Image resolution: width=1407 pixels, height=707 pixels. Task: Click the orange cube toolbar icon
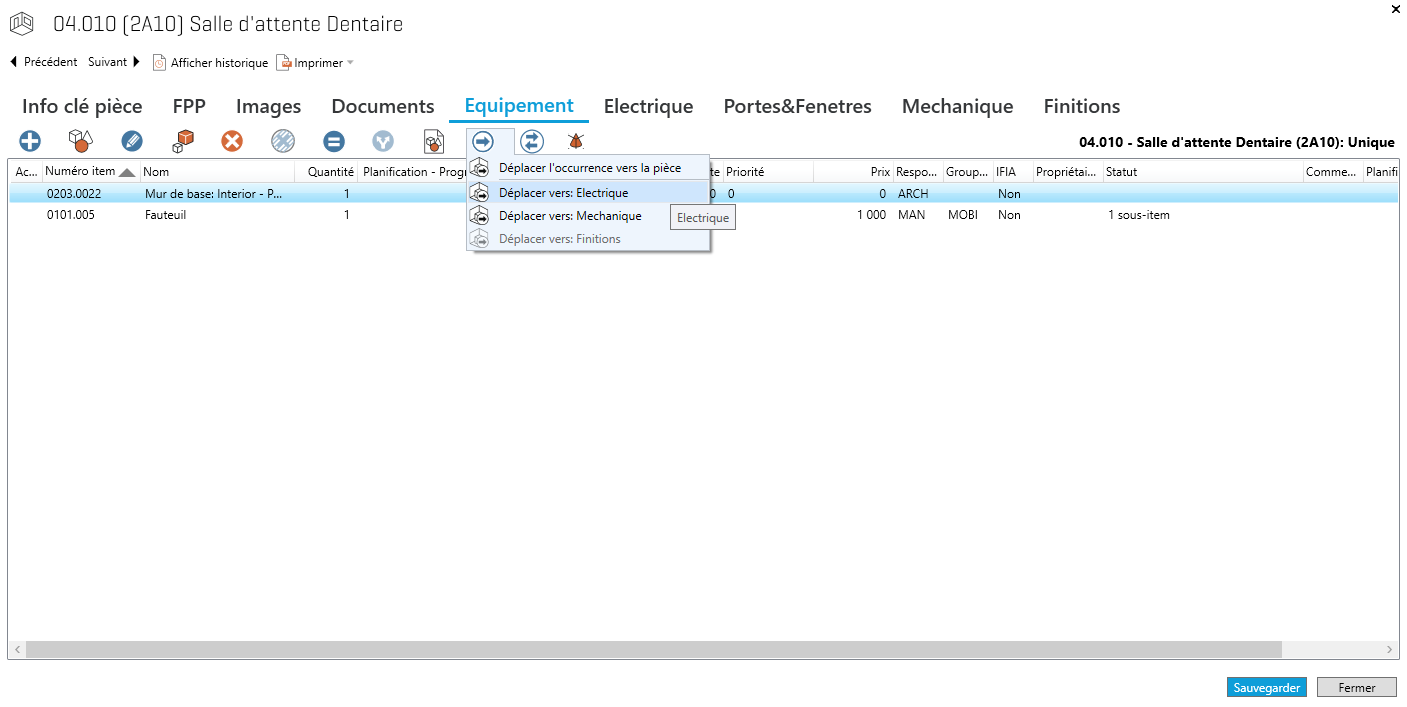(182, 142)
